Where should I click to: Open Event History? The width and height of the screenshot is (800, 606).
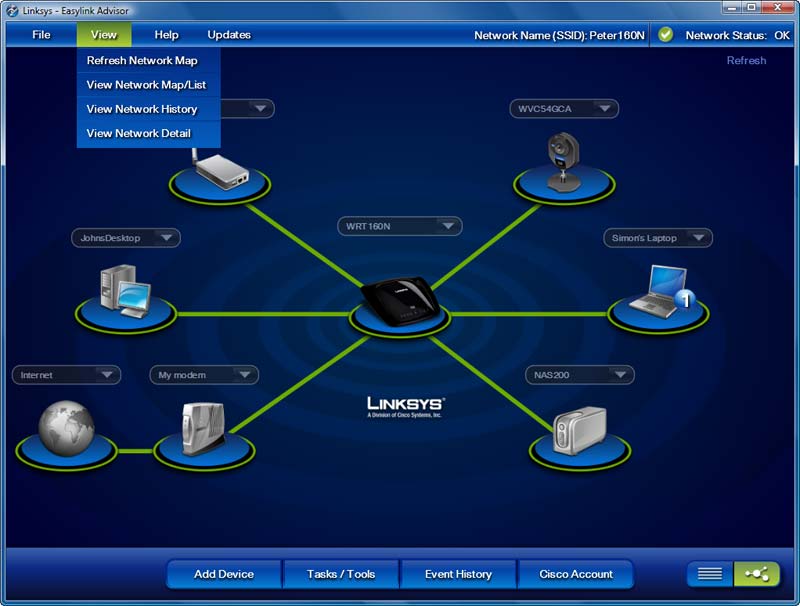tap(458, 574)
